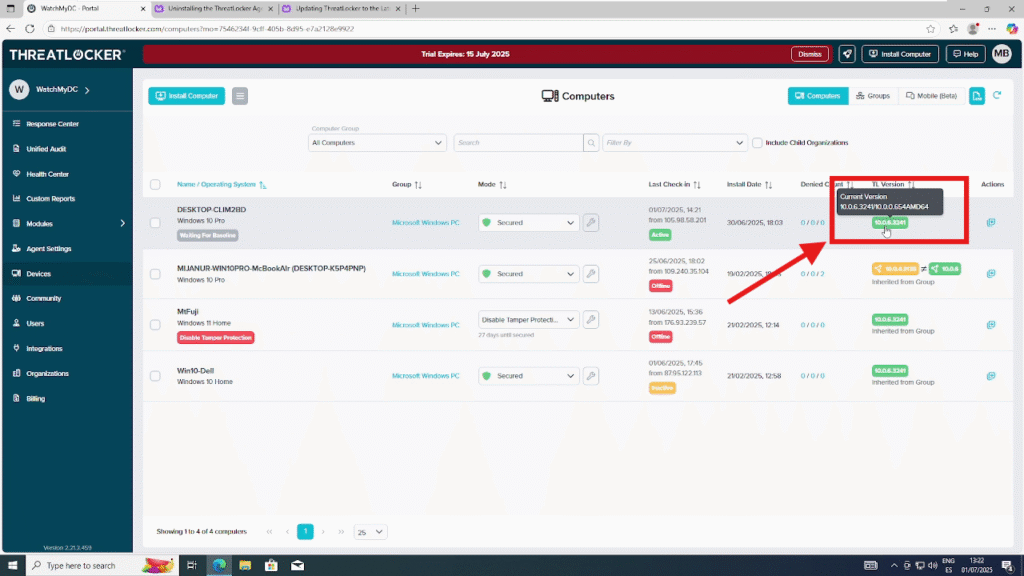Switch to the Groups tab
The image size is (1024, 576).
[x=873, y=96]
